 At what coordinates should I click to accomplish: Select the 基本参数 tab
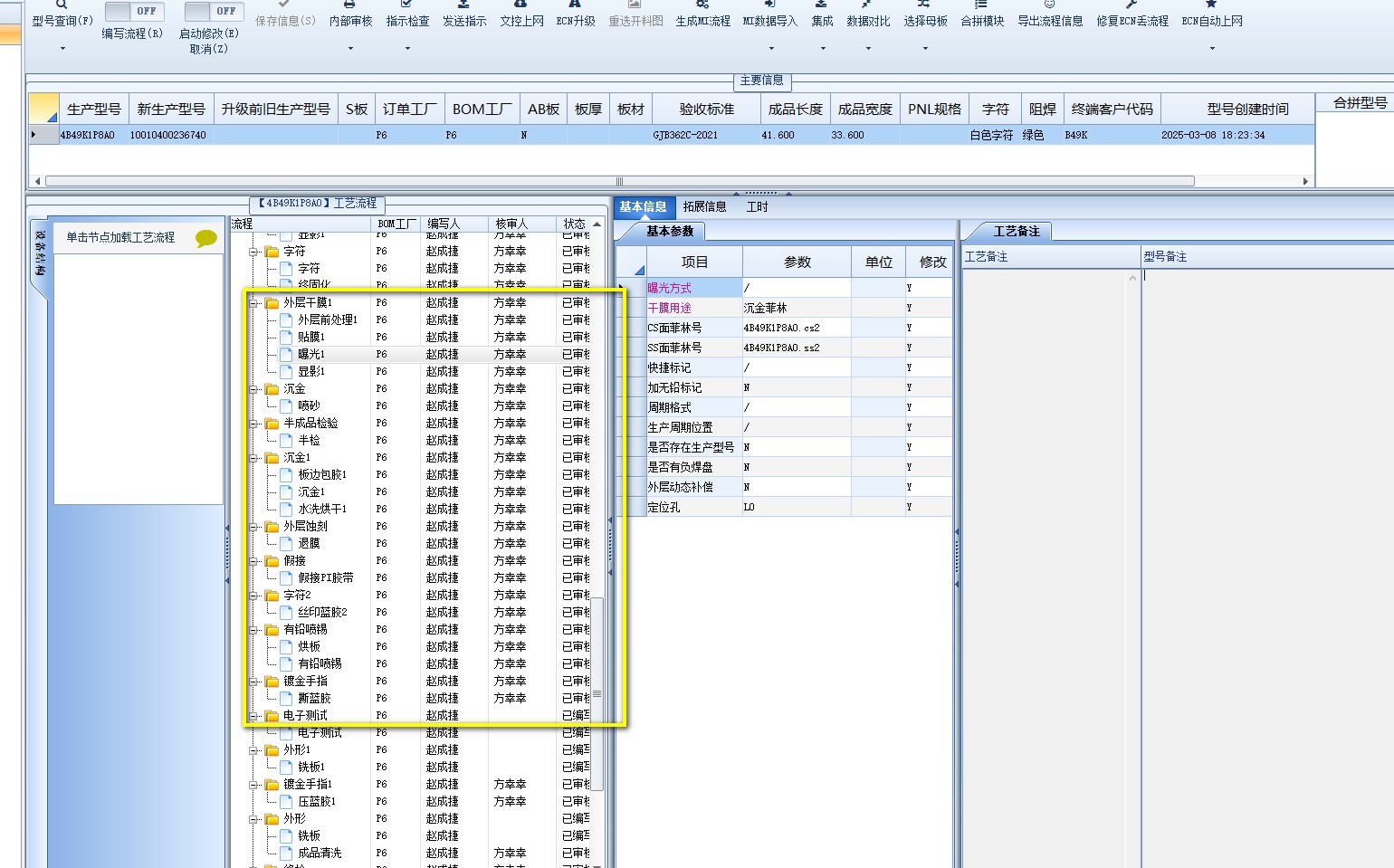(x=670, y=231)
